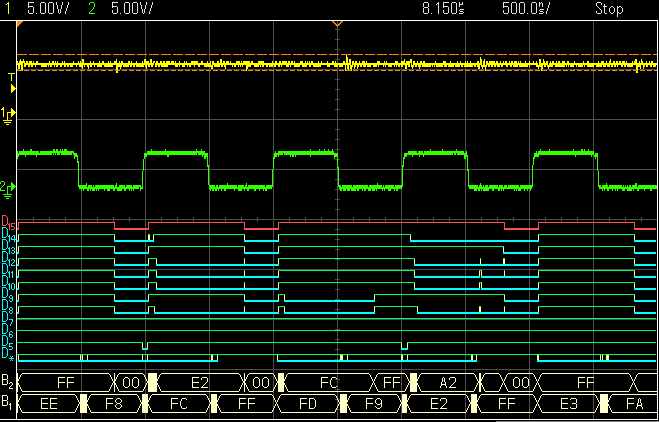Select the F8 value on bus B1
The width and height of the screenshot is (659, 422).
pyautogui.click(x=115, y=402)
